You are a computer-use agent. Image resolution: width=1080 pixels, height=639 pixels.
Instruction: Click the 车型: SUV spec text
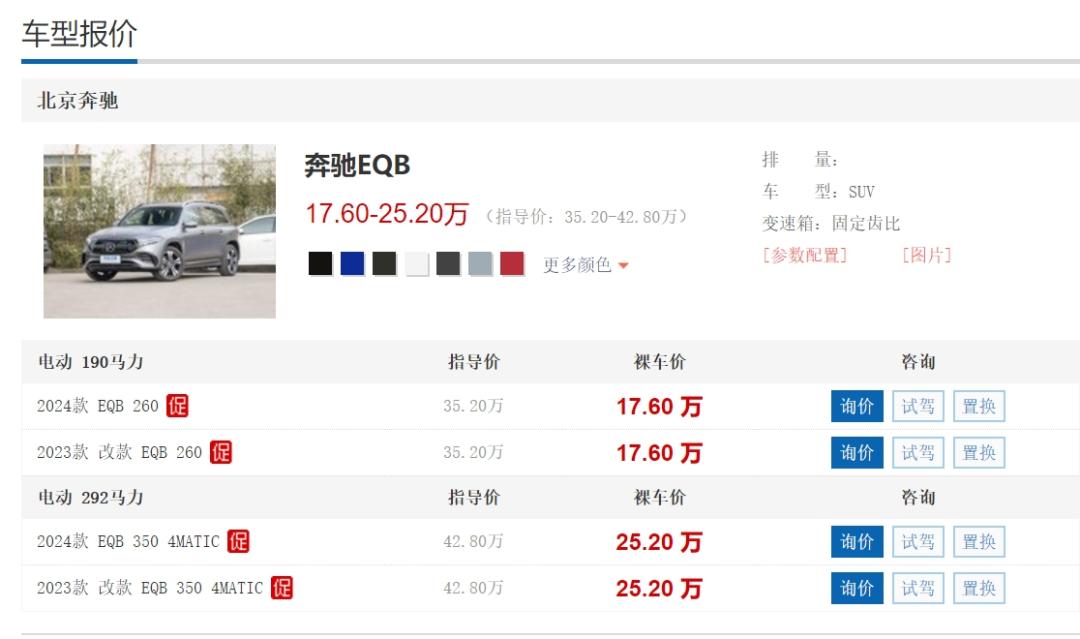[x=818, y=191]
